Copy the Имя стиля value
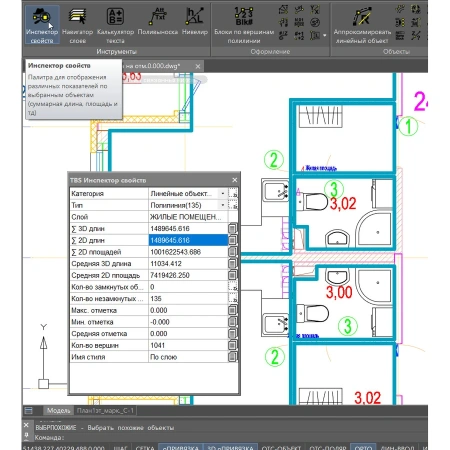Image resolution: width=450 pixels, height=450 pixels. click(x=233, y=357)
